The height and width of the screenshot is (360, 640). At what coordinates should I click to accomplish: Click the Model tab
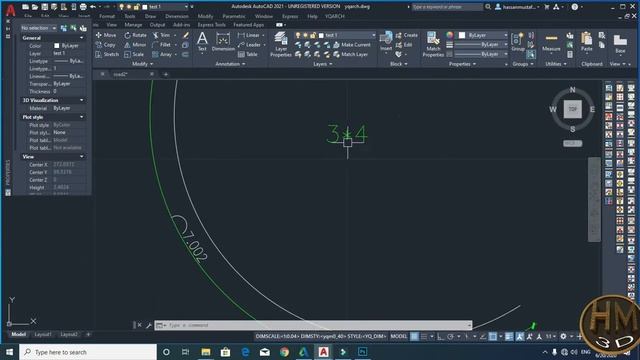18,334
